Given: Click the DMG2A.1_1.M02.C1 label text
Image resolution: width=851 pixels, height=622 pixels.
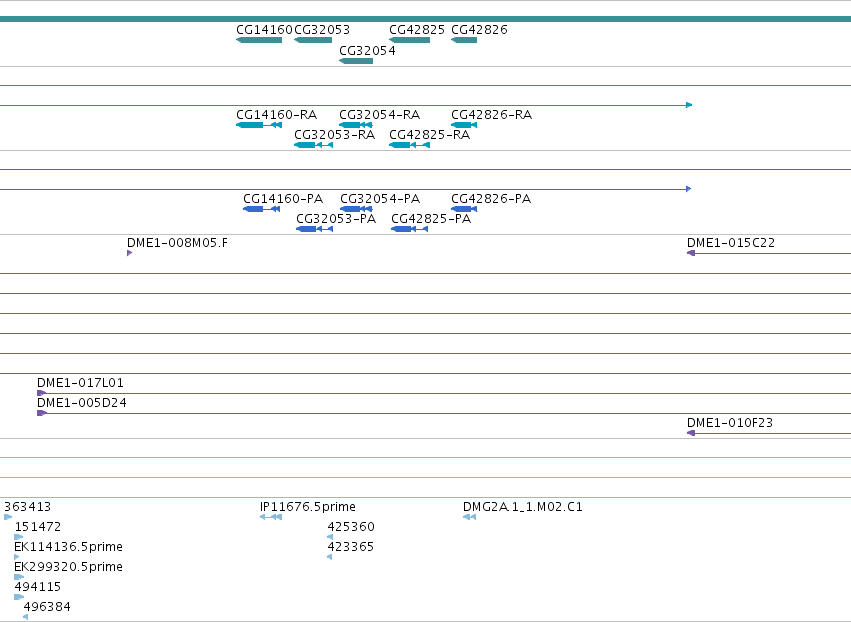Looking at the screenshot, I should pos(523,507).
